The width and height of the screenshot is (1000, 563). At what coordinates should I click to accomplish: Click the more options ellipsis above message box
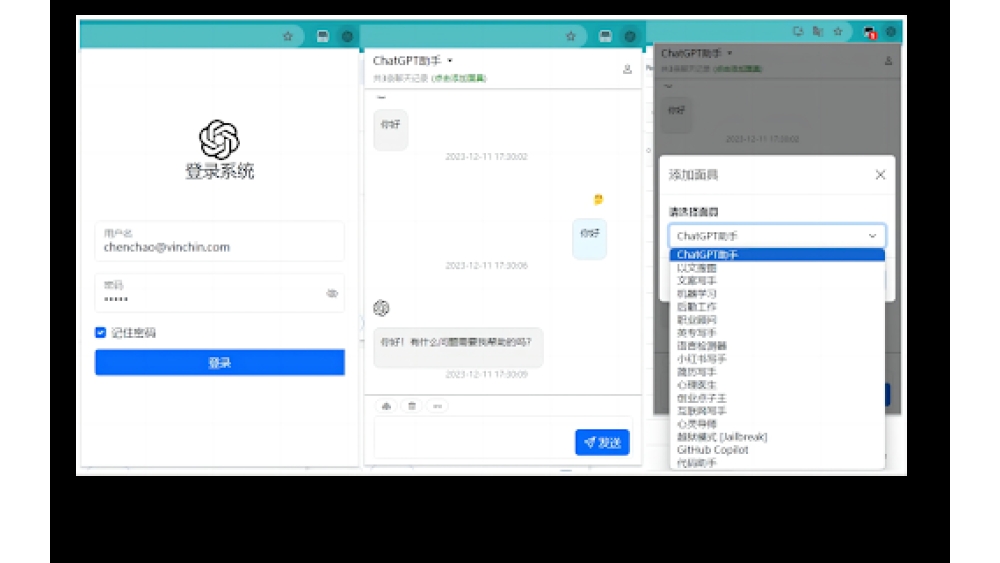point(438,406)
